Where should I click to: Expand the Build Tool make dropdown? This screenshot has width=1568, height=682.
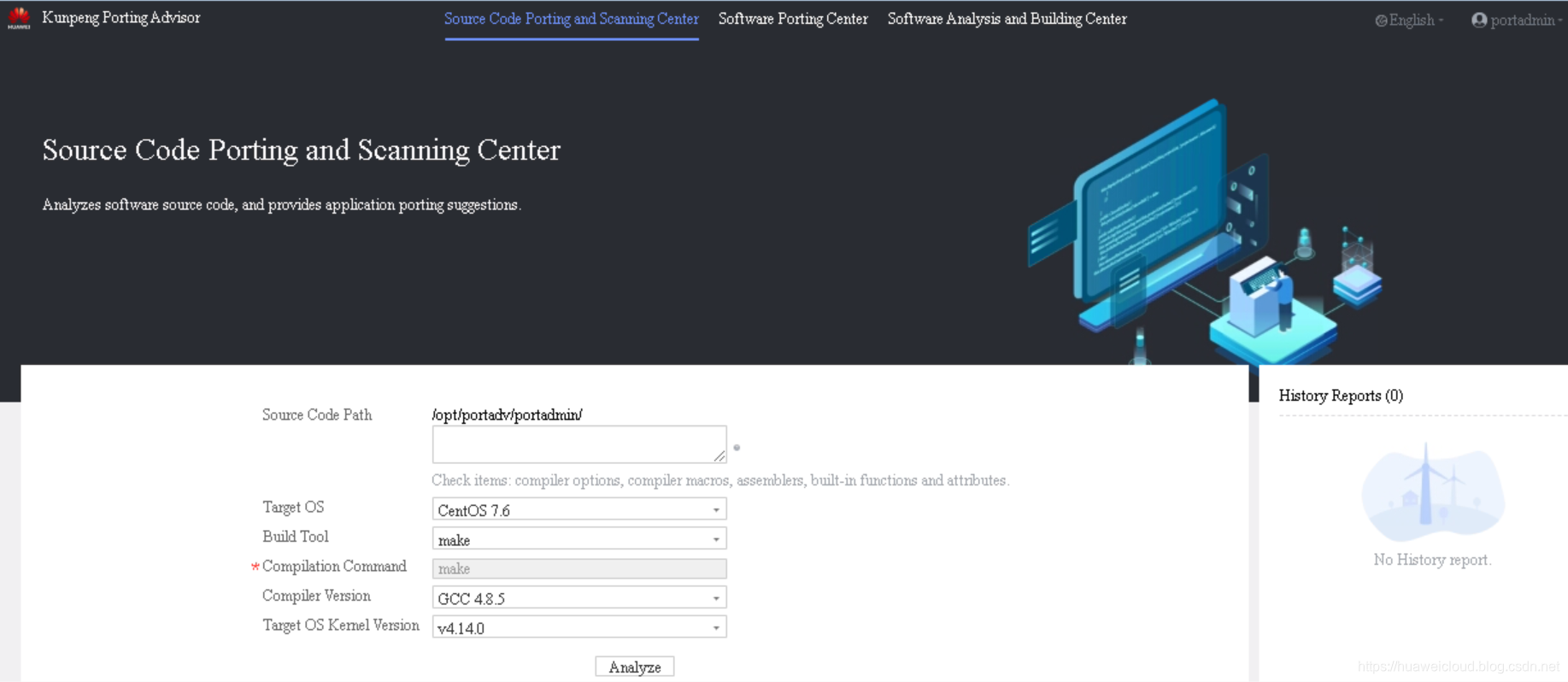coord(579,538)
